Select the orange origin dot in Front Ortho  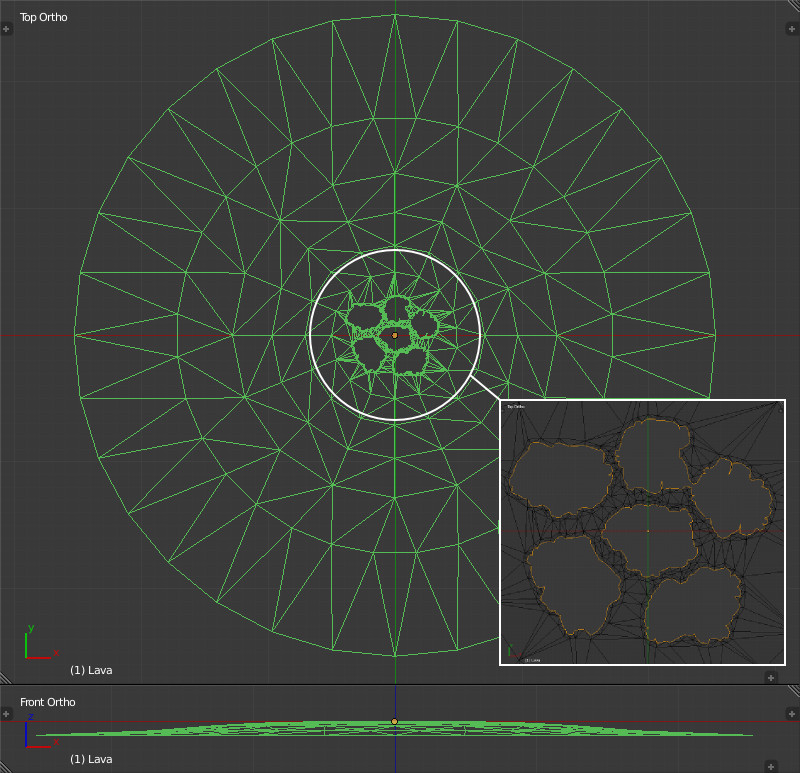click(x=394, y=721)
